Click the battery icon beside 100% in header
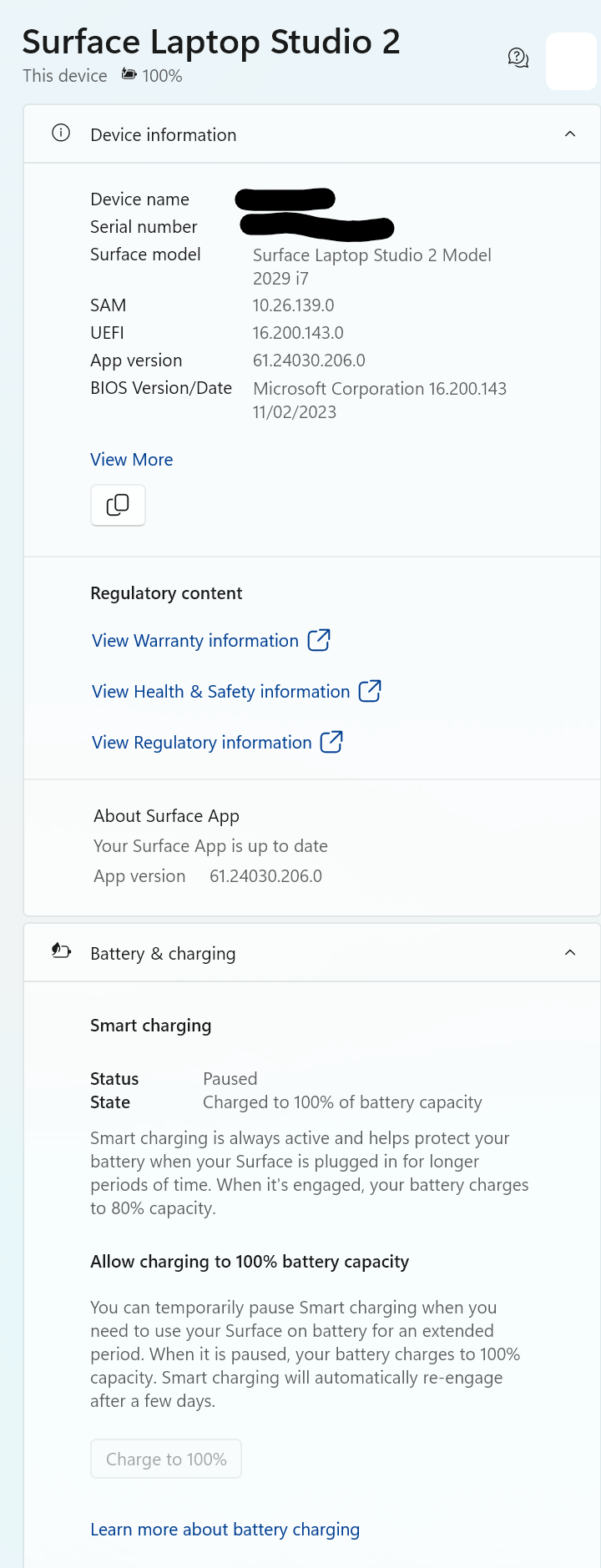Screen dimensions: 601x1568 [129, 74]
